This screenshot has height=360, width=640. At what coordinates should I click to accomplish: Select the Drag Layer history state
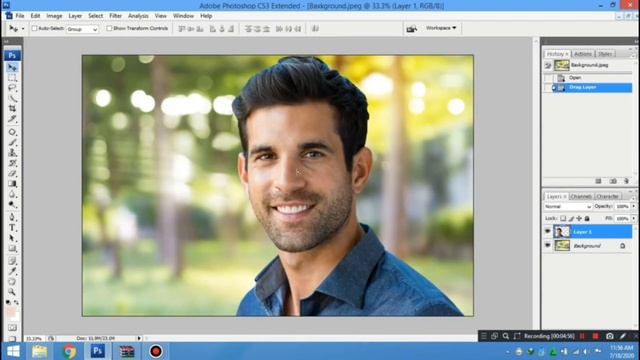point(592,87)
